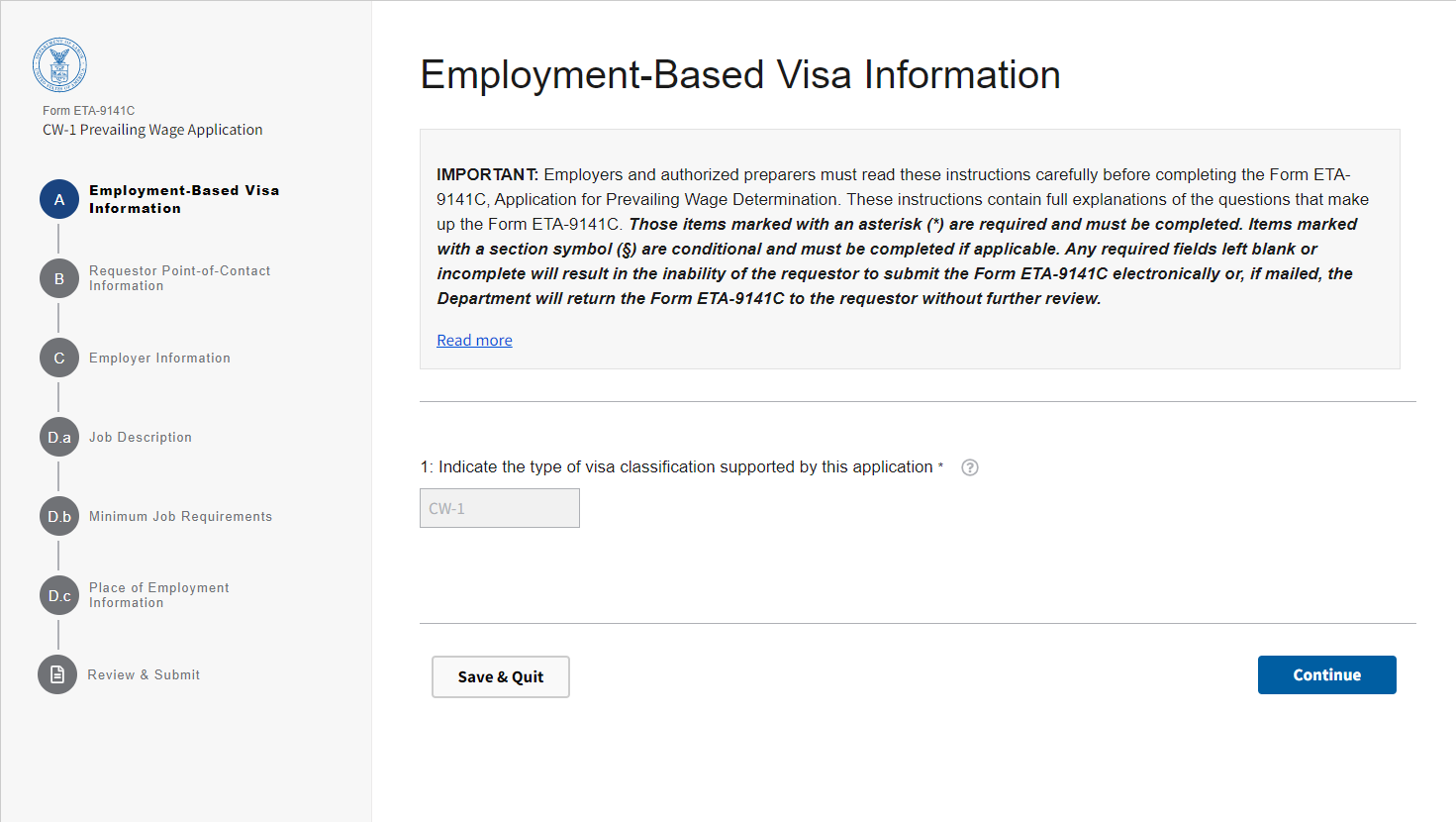Click the Read more link
The image size is (1456, 822).
click(x=474, y=340)
